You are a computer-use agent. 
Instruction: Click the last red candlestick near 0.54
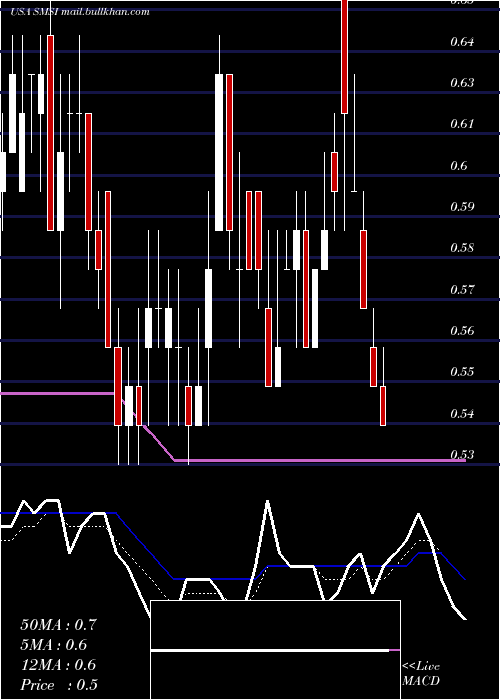pos(383,406)
